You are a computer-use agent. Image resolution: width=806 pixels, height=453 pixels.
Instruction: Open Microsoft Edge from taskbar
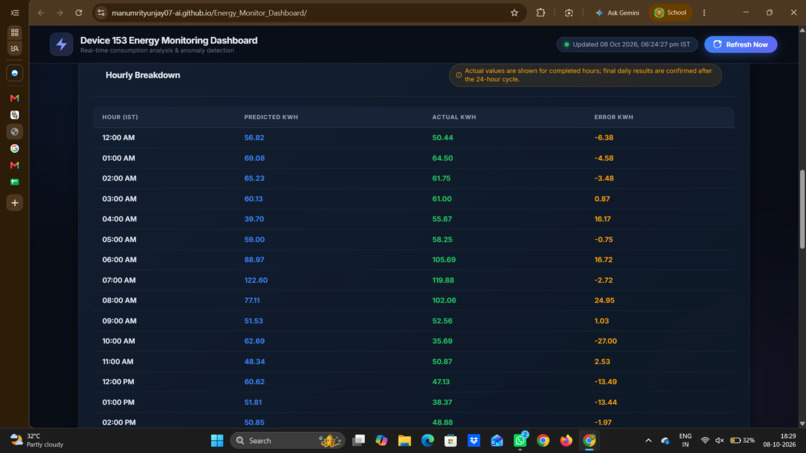point(428,441)
